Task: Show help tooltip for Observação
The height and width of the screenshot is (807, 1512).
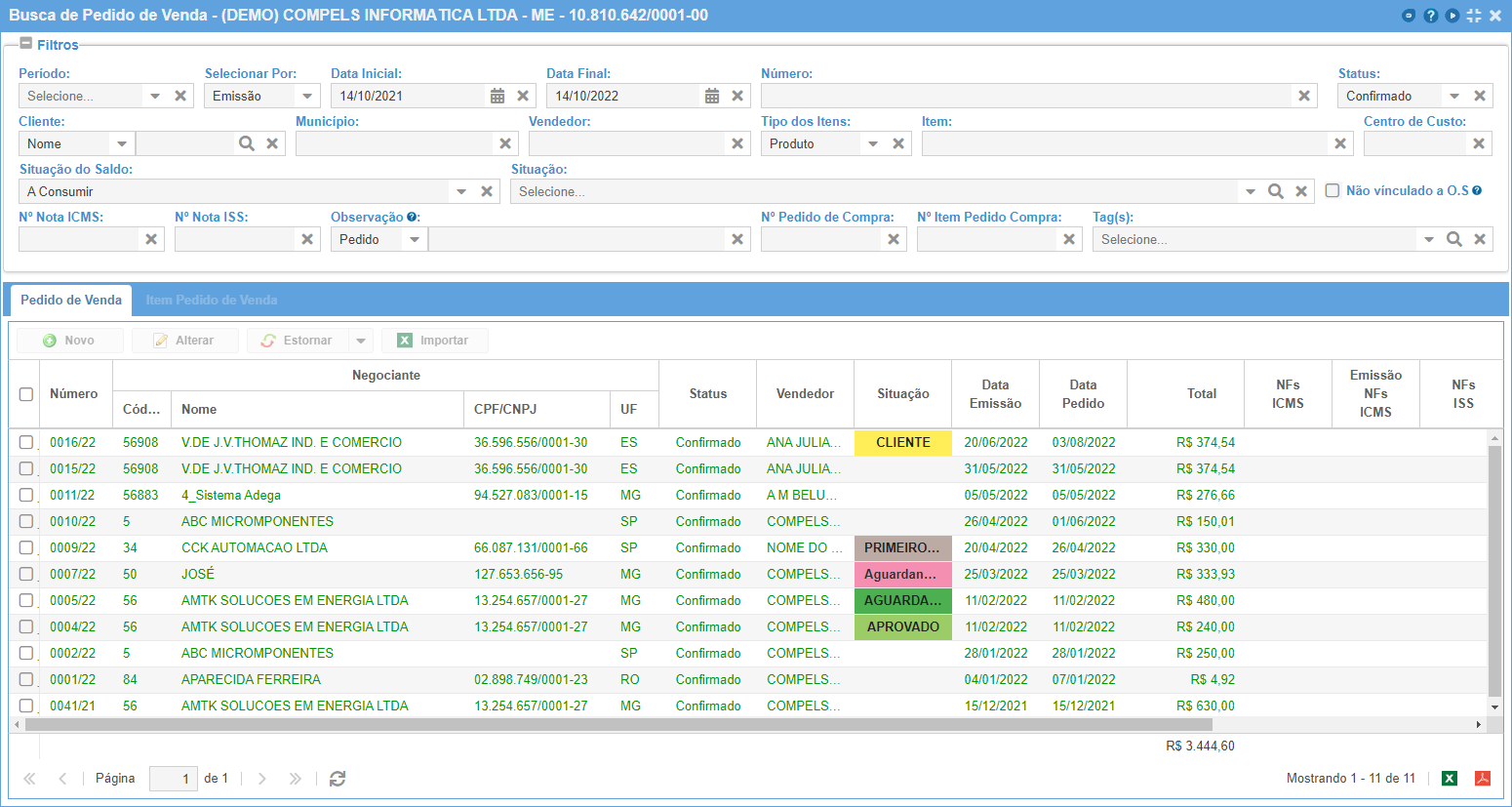Action: (412, 217)
